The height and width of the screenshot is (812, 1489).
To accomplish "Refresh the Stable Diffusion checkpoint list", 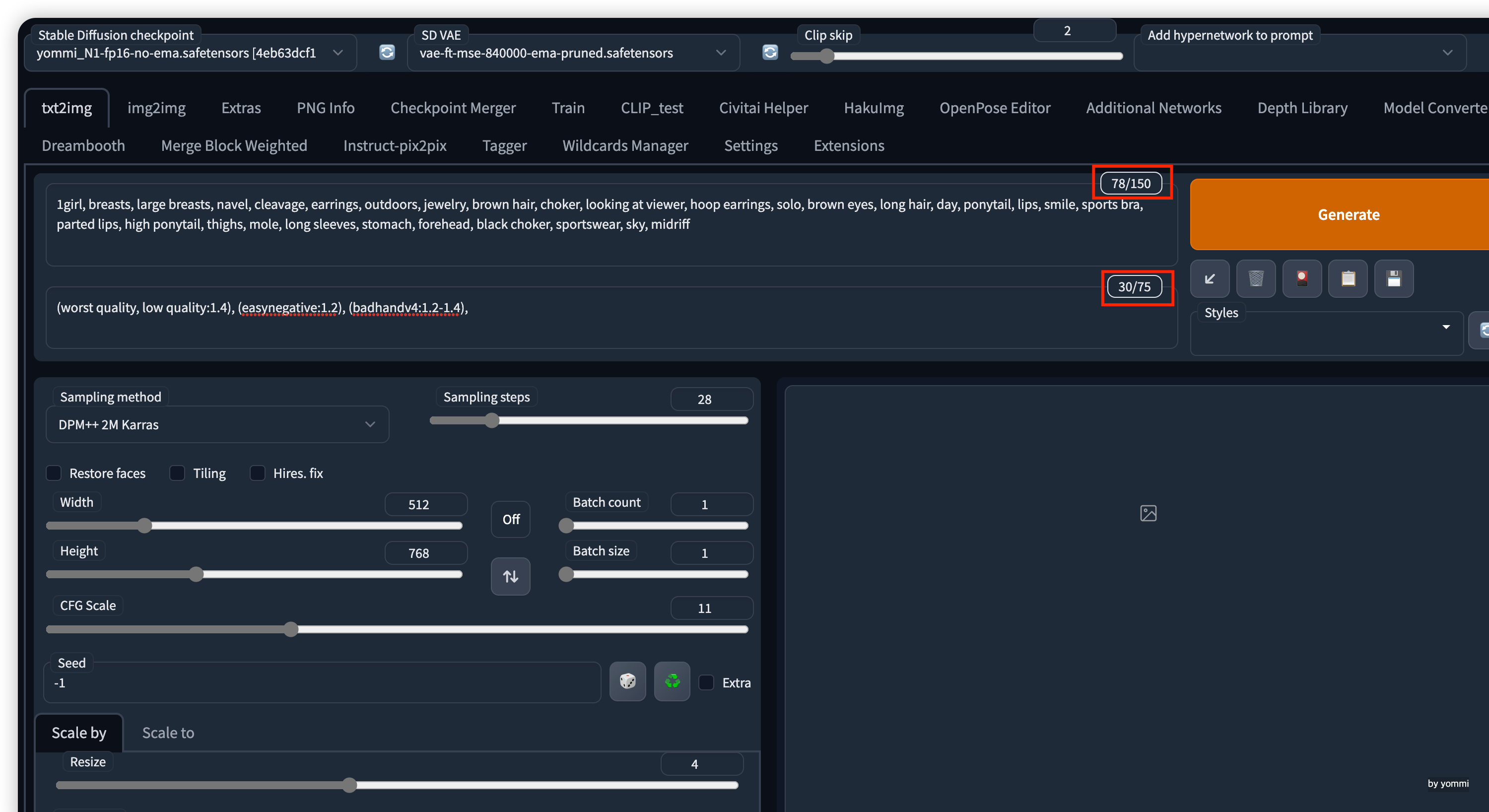I will pos(387,53).
